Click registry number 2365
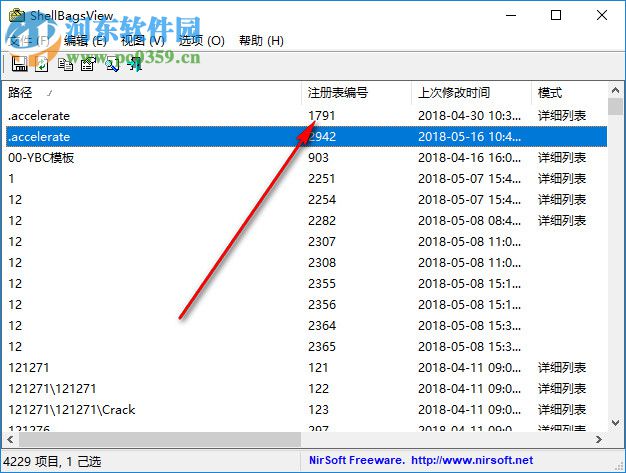Image resolution: width=626 pixels, height=473 pixels. (322, 346)
